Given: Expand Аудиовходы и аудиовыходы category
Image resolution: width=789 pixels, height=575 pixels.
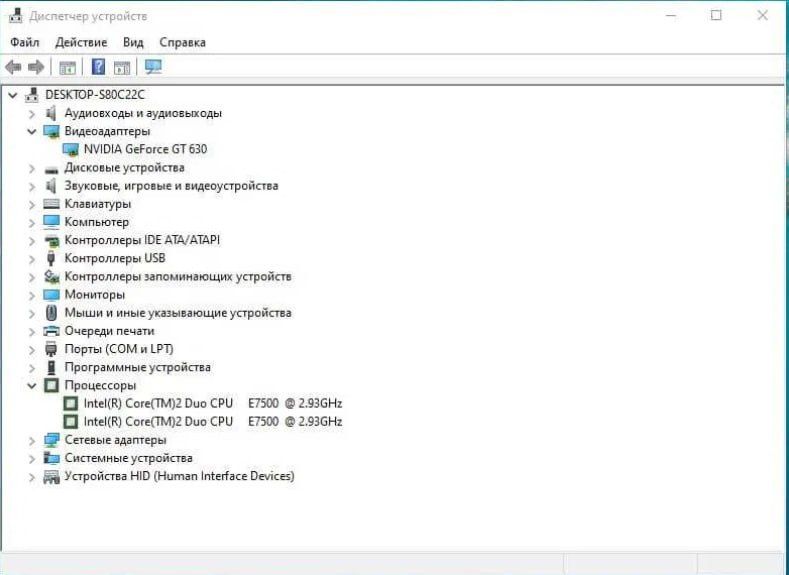Looking at the screenshot, I should [32, 114].
